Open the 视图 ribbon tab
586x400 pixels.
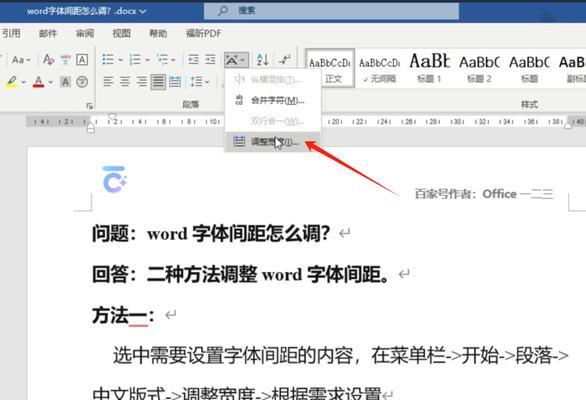(121, 34)
